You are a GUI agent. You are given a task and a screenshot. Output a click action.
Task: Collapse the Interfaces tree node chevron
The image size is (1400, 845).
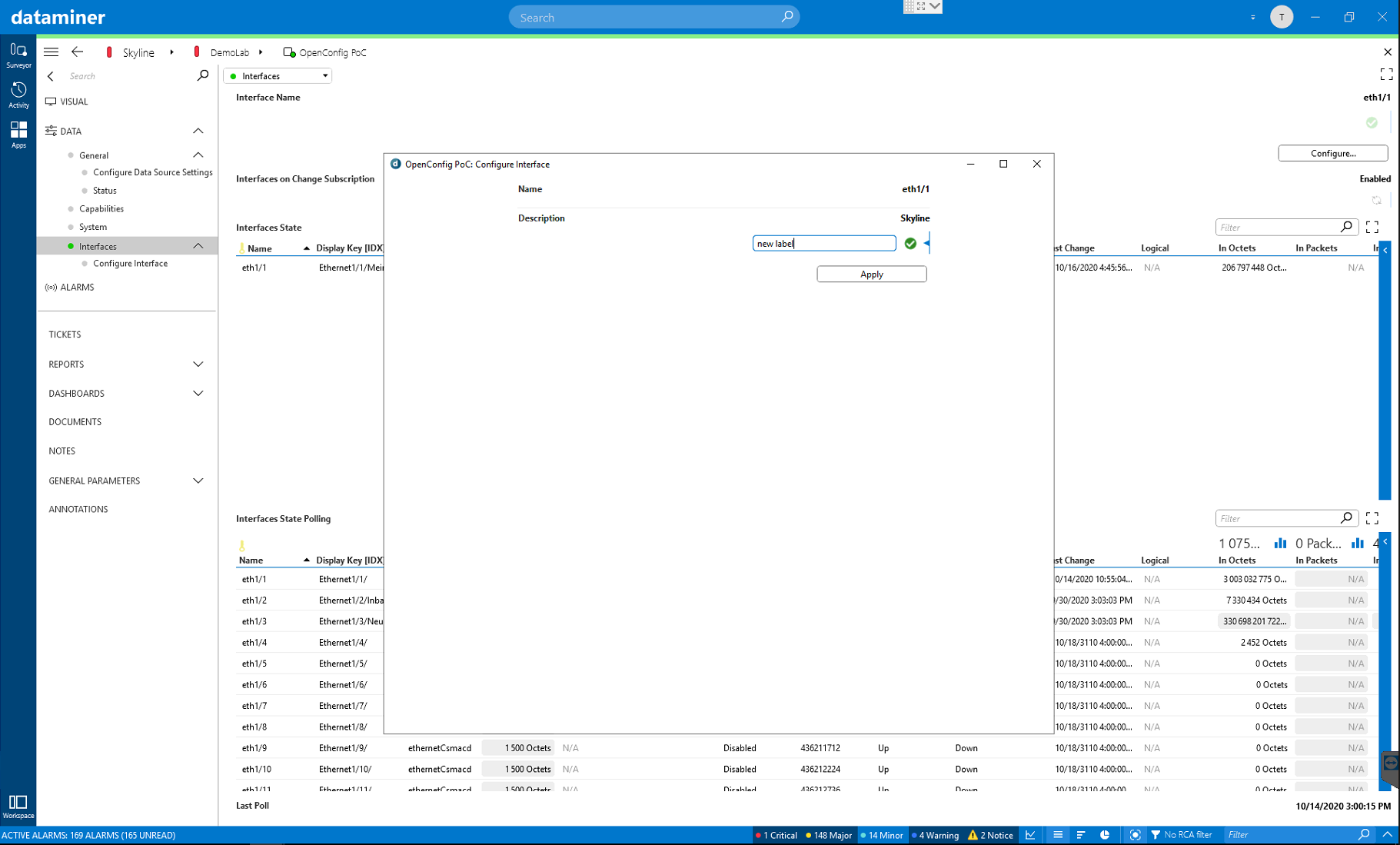(x=198, y=246)
